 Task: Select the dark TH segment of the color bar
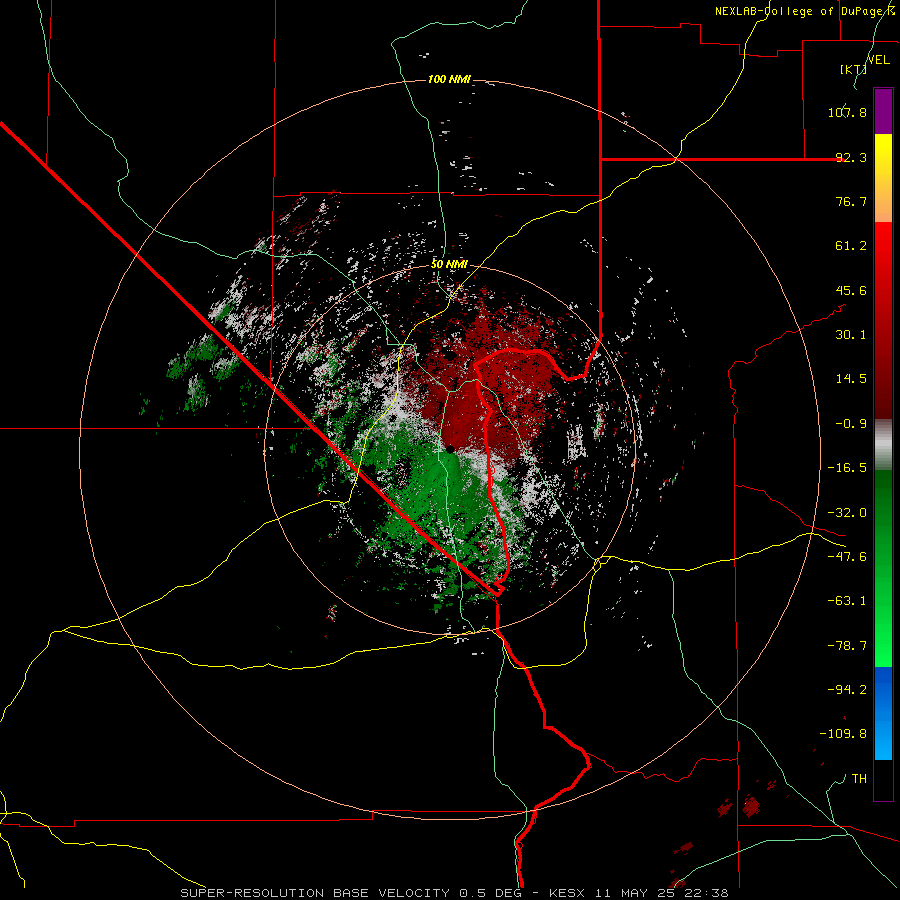coord(883,780)
